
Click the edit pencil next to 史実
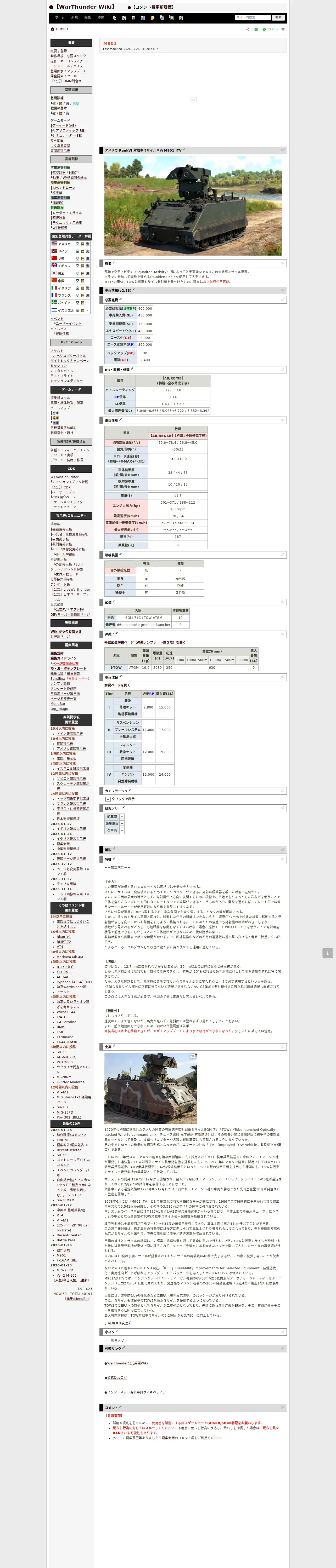click(114, 1046)
